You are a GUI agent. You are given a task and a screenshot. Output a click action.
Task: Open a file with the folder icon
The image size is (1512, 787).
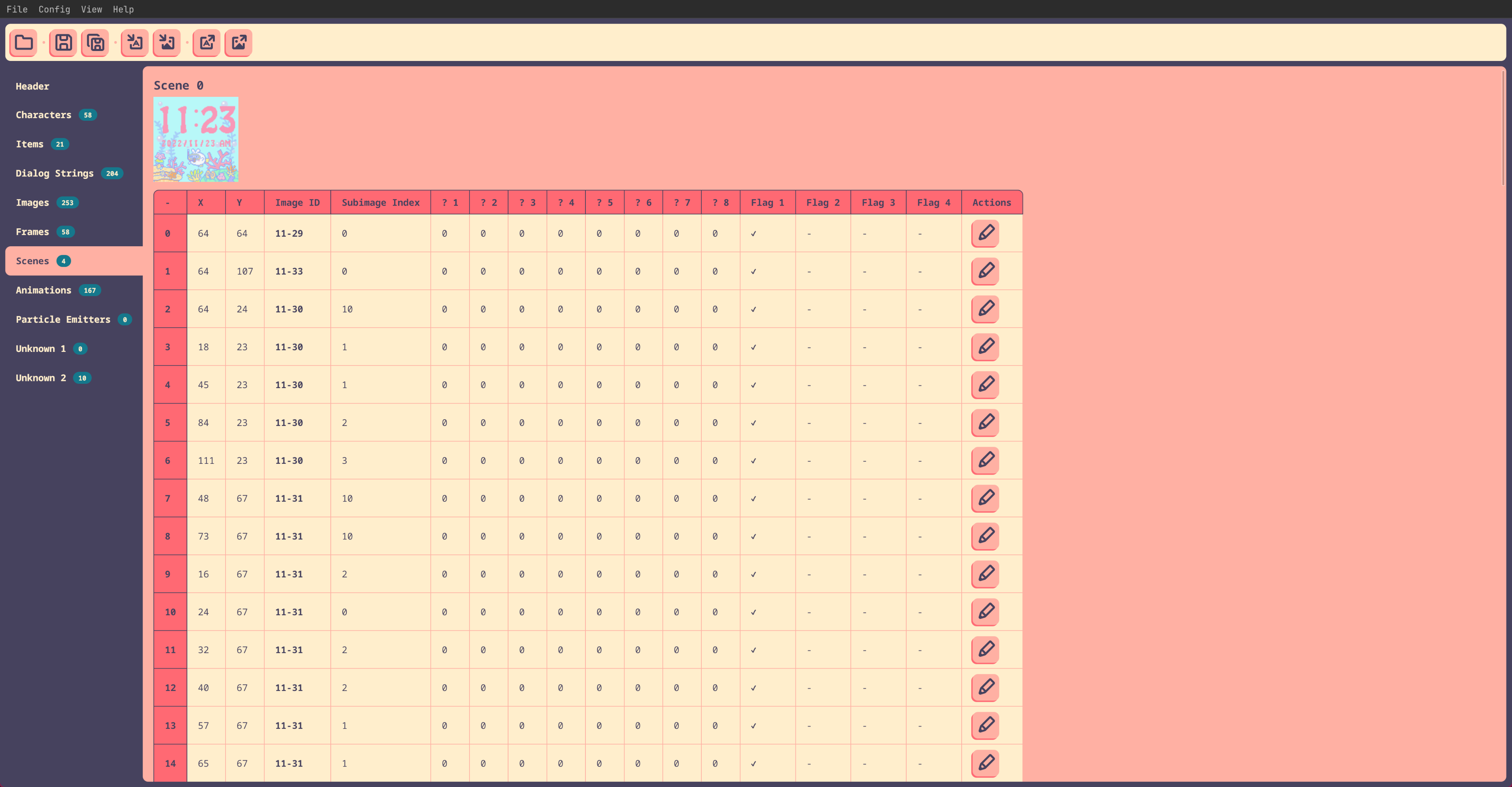24,42
